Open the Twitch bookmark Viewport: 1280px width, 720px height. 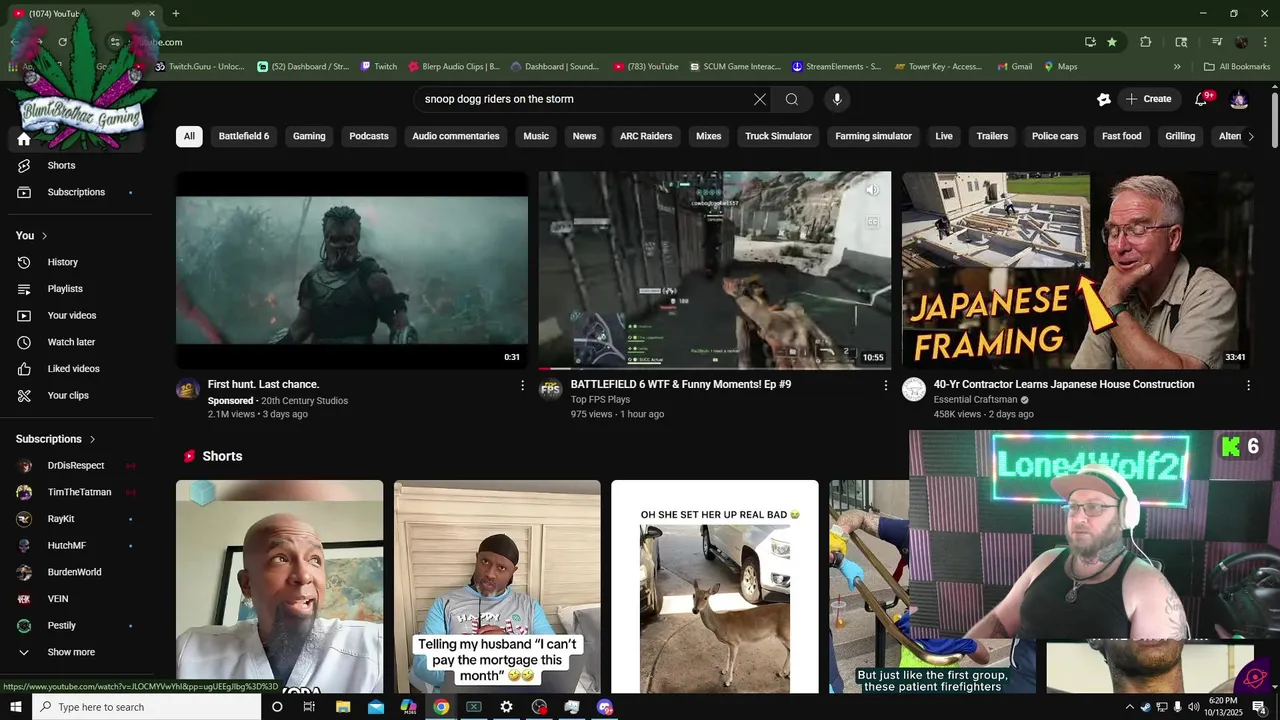378,67
